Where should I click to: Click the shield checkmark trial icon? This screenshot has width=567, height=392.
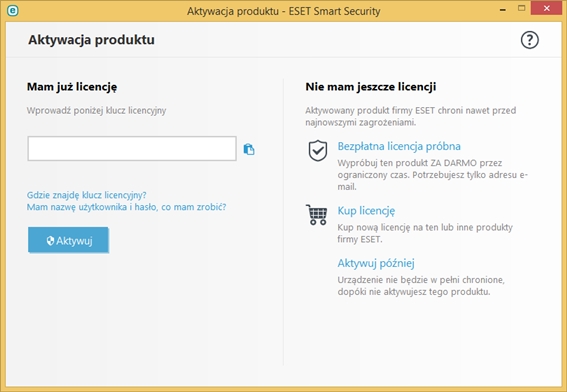click(317, 150)
